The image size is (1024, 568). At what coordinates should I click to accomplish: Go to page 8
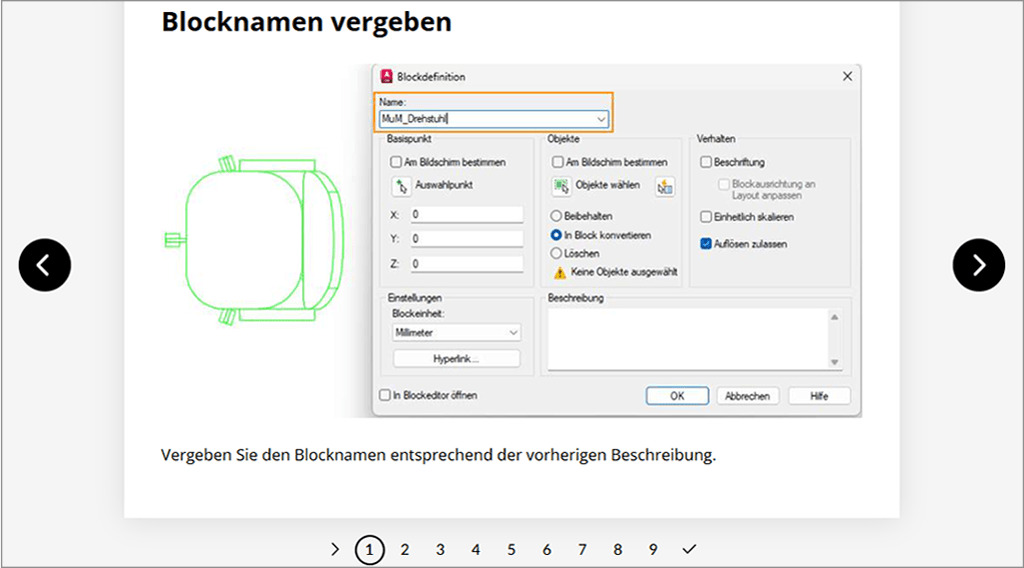[617, 550]
